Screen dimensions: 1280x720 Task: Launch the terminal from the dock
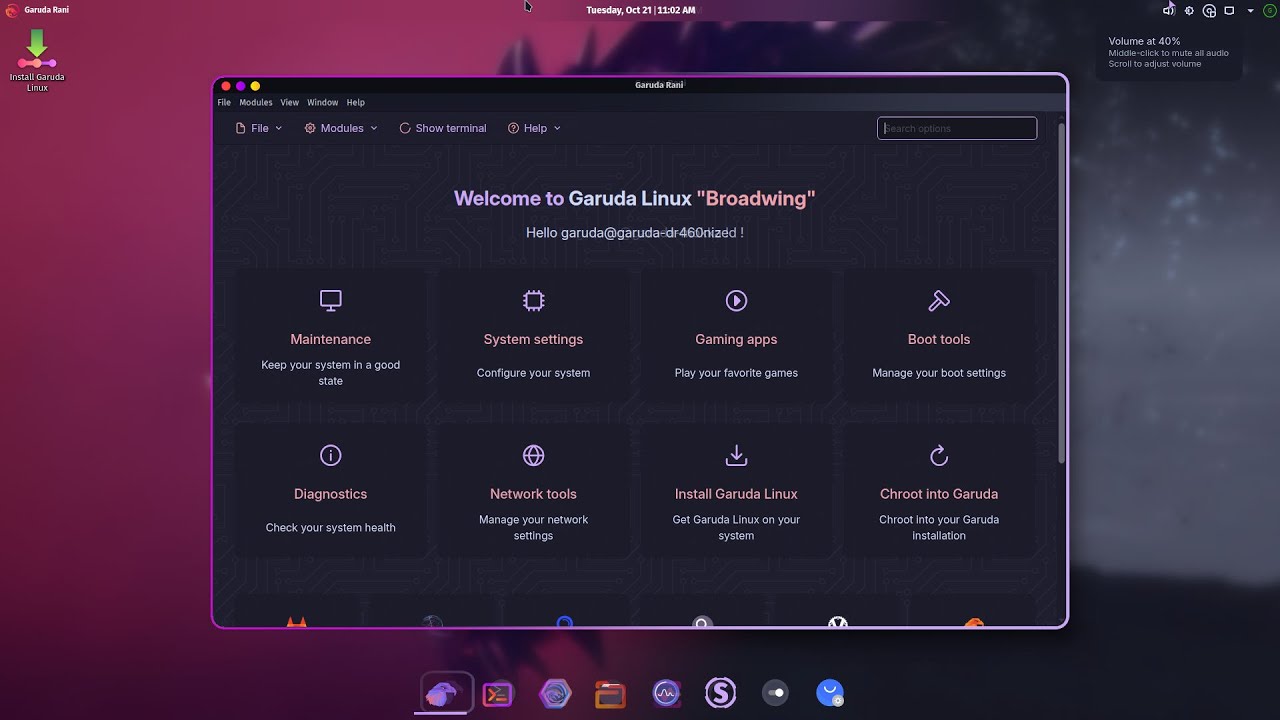(x=498, y=693)
